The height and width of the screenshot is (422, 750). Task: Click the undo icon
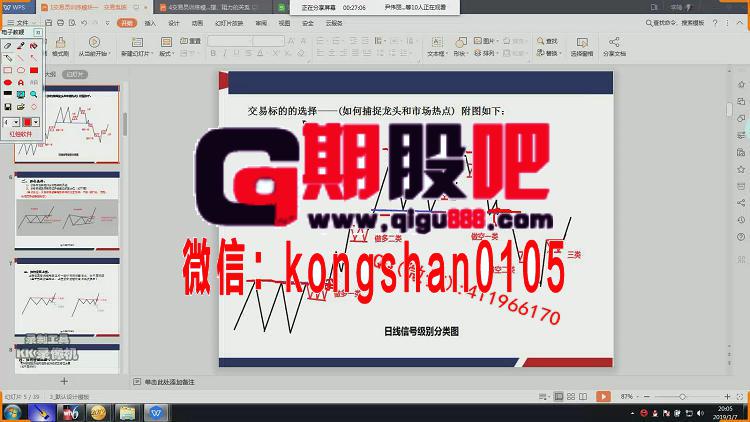click(x=84, y=22)
